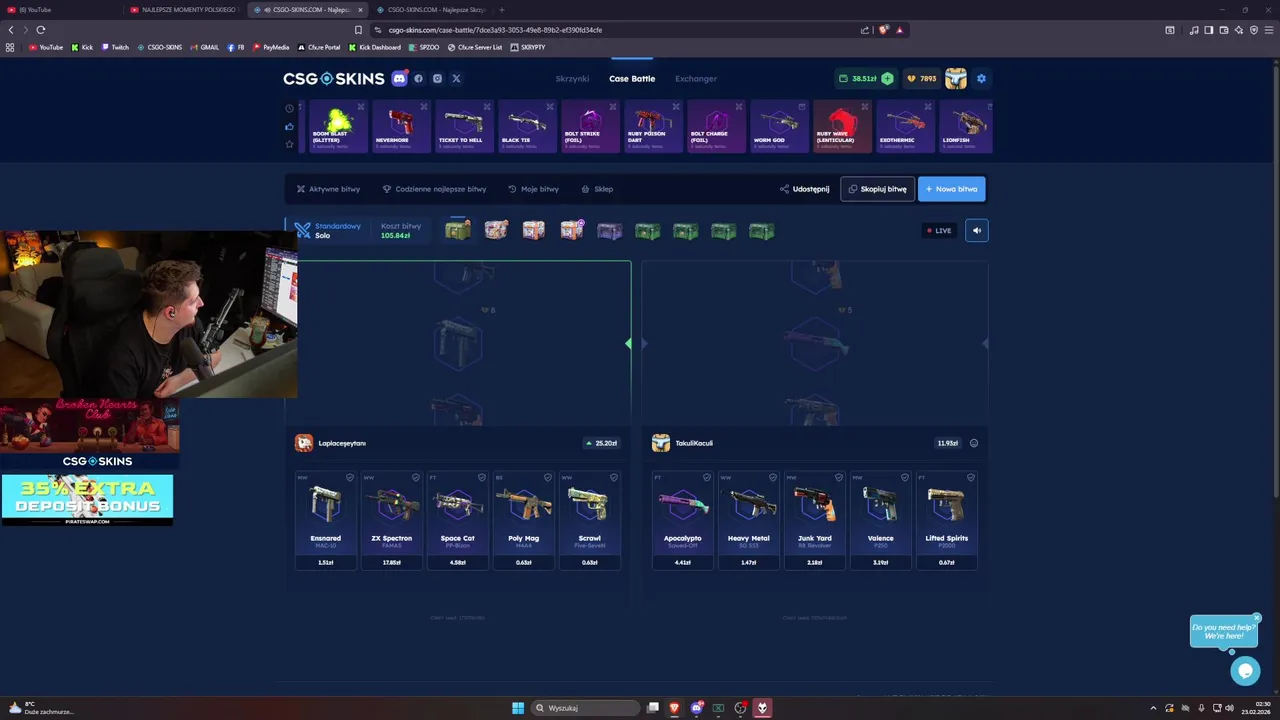
Task: Switch to the YouTube (6) browser tab
Action: (x=60, y=10)
